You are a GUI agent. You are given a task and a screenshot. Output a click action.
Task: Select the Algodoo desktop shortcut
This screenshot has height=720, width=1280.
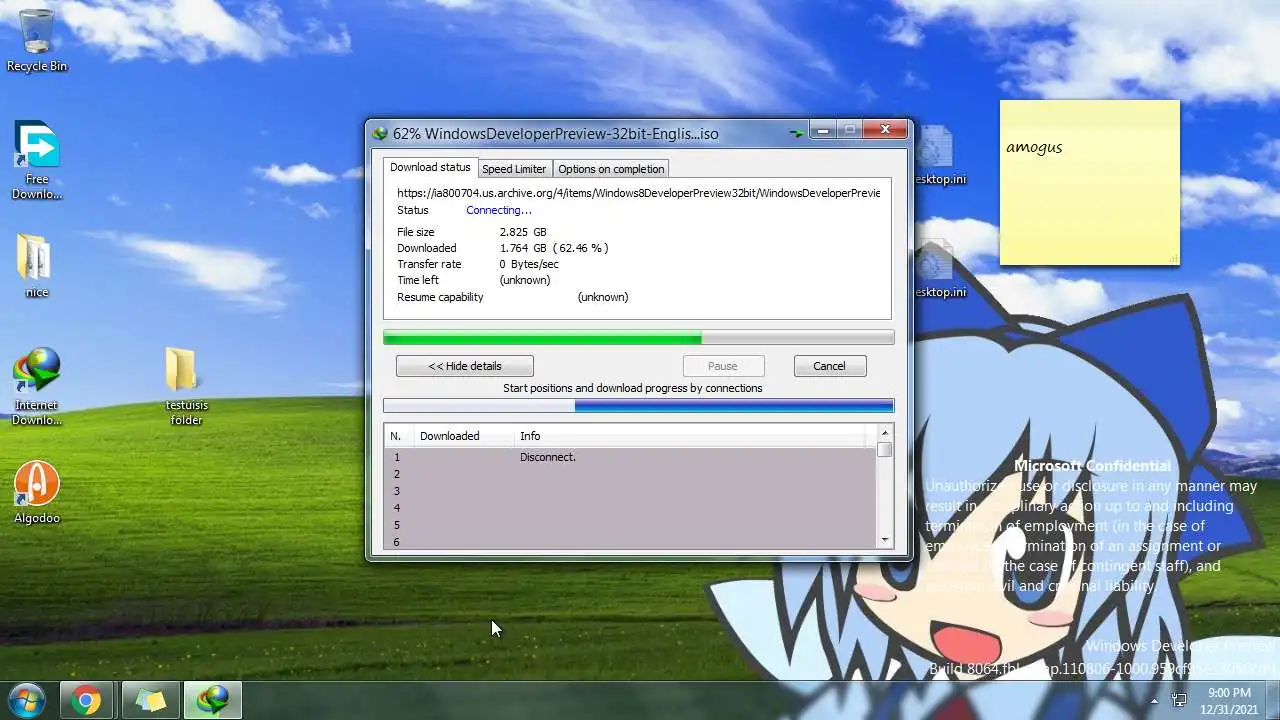37,493
